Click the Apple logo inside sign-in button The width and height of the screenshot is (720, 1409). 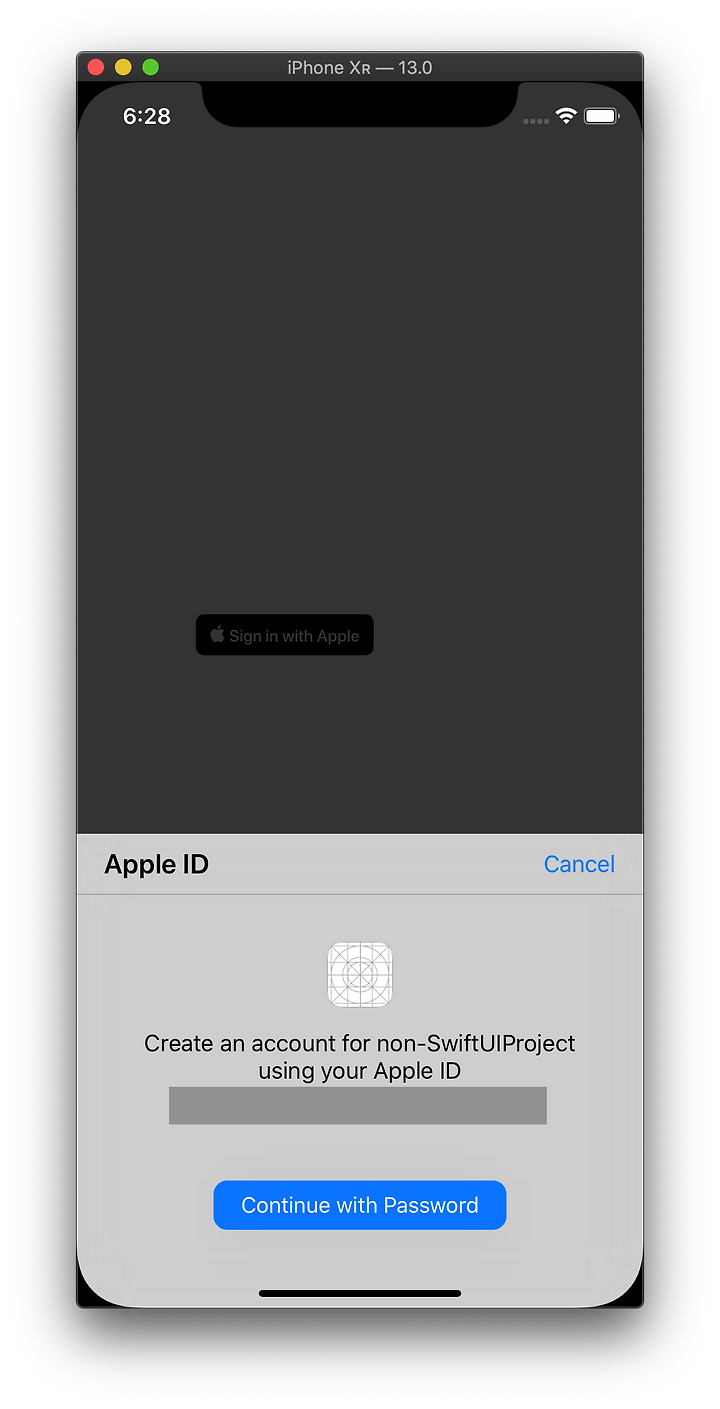click(x=217, y=634)
